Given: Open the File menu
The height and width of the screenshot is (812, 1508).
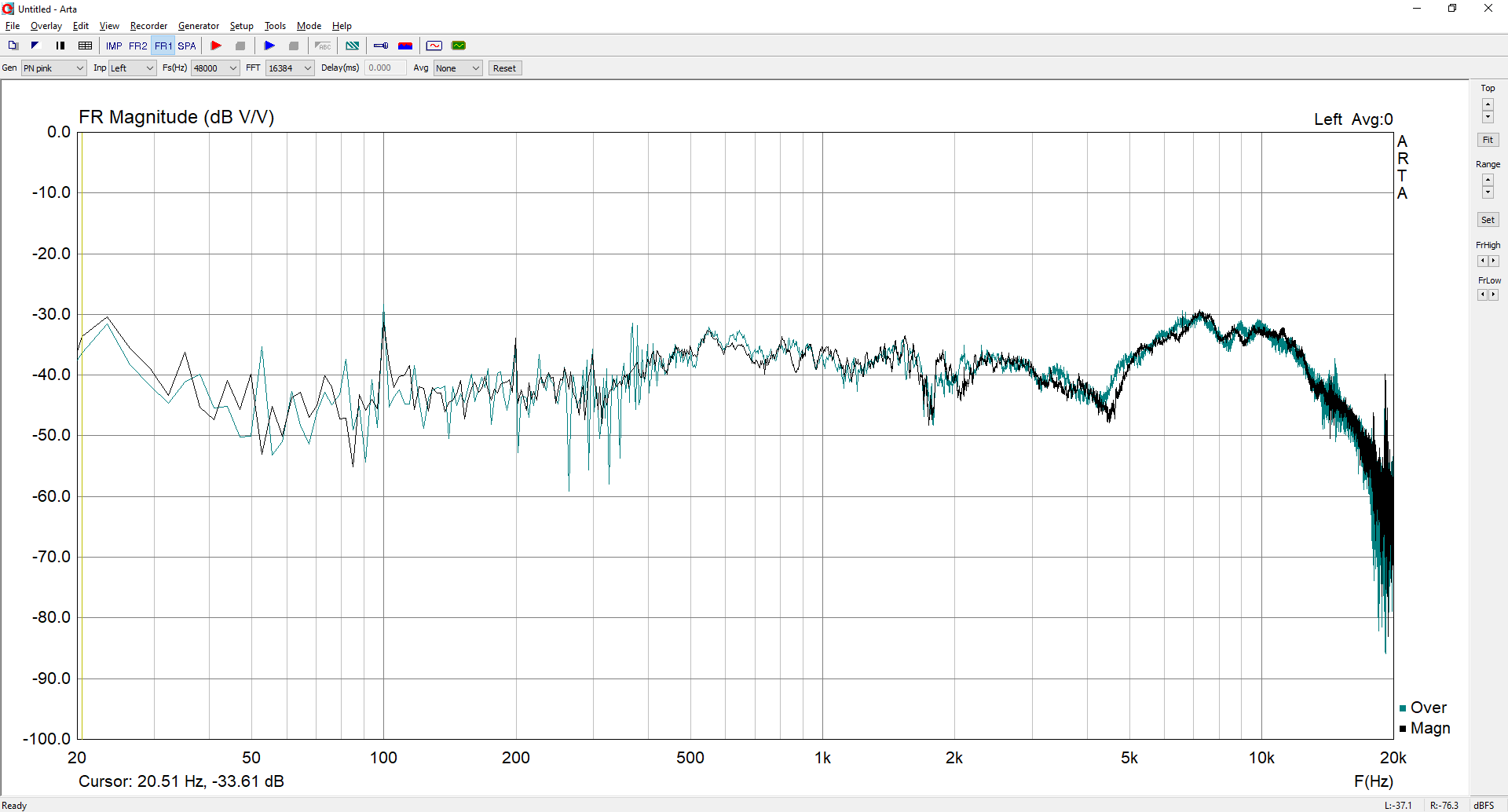Looking at the screenshot, I should pyautogui.click(x=13, y=26).
